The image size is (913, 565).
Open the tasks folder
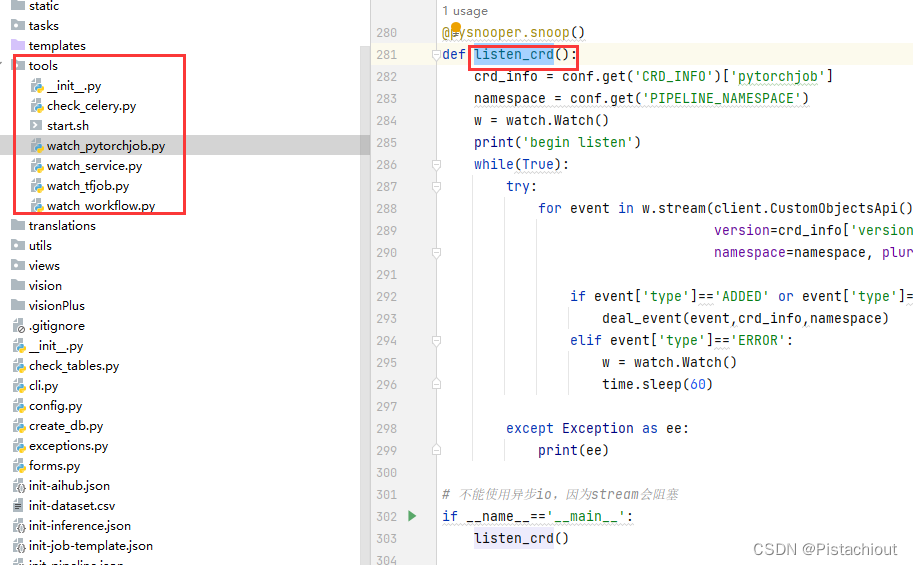click(44, 26)
